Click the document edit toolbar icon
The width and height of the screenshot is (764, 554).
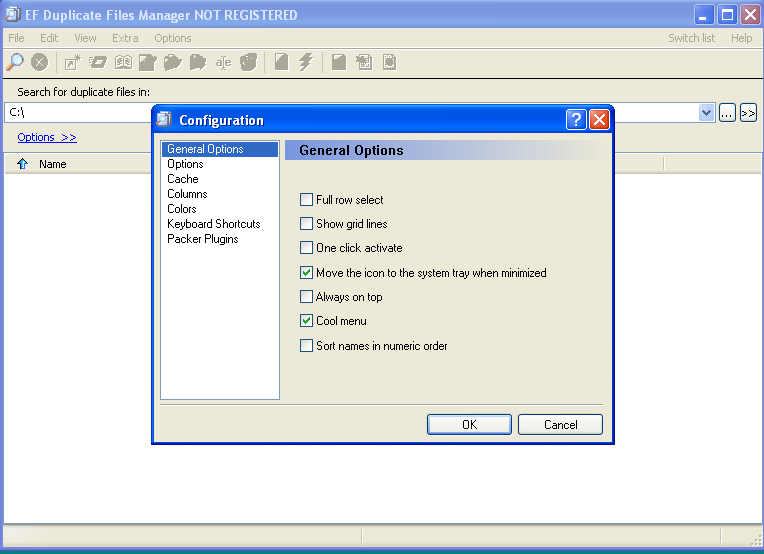[x=148, y=62]
